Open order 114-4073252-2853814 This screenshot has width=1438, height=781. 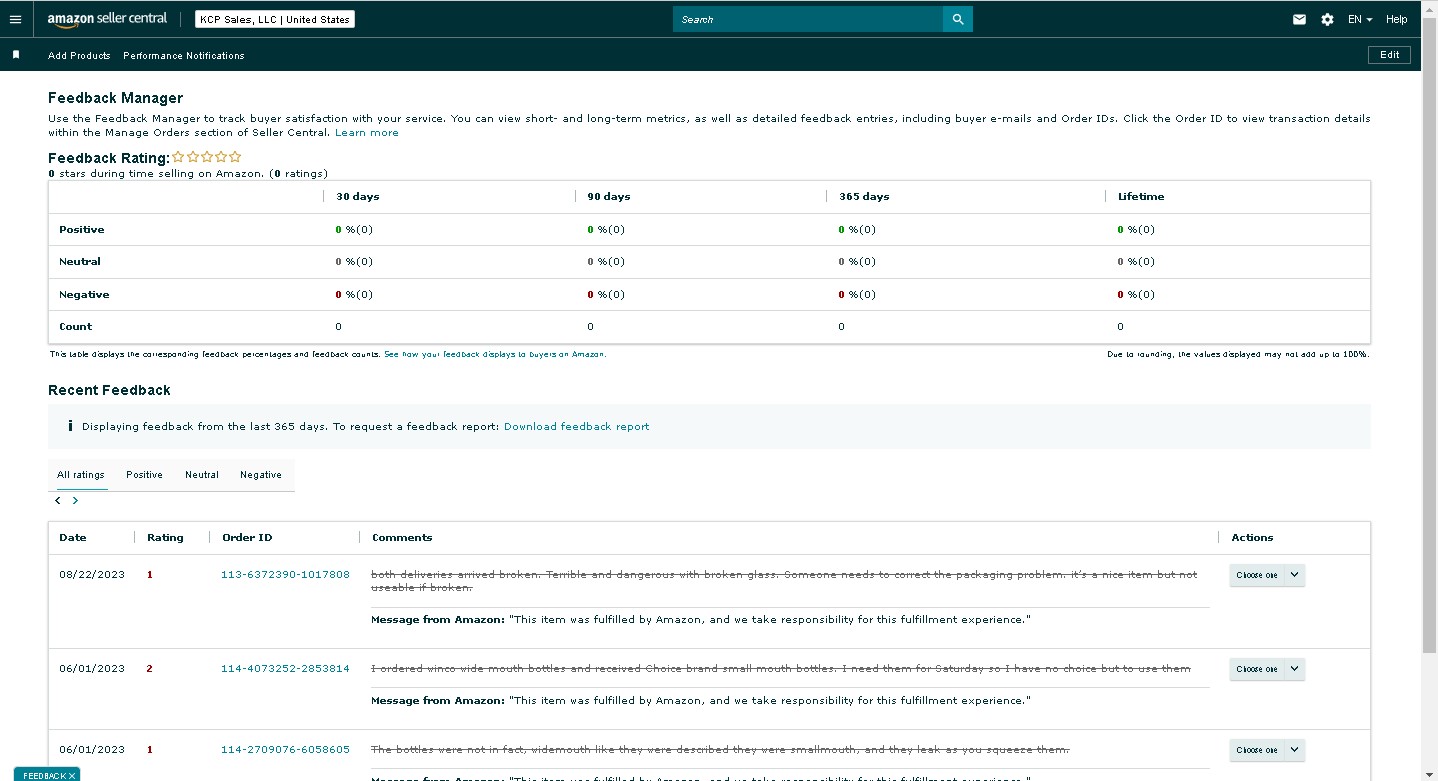pyautogui.click(x=285, y=669)
